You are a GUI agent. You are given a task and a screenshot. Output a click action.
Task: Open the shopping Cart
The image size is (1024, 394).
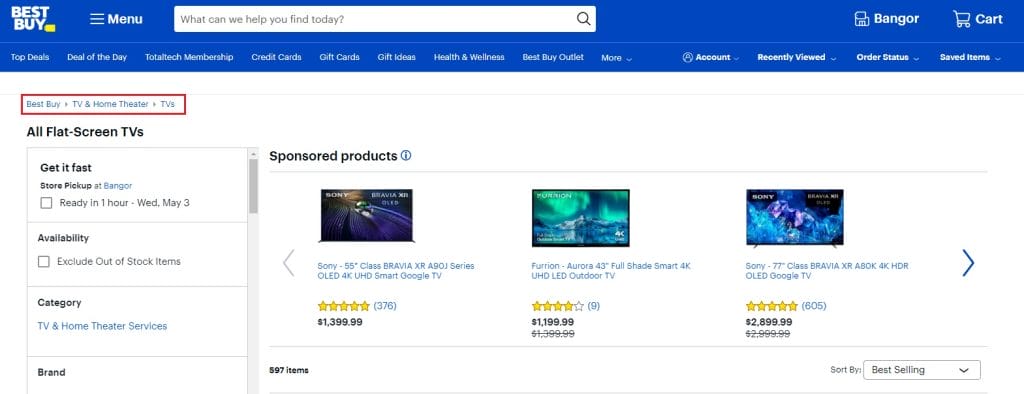tap(978, 19)
